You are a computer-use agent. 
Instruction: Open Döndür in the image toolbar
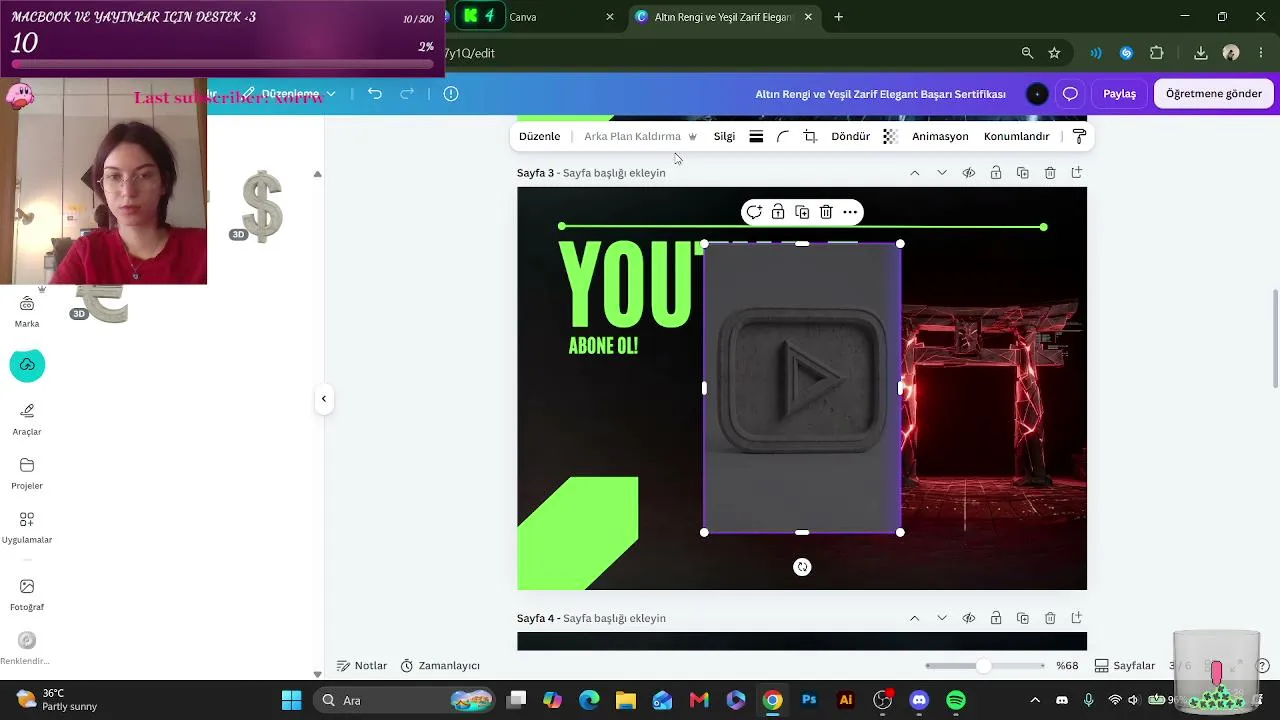(851, 136)
